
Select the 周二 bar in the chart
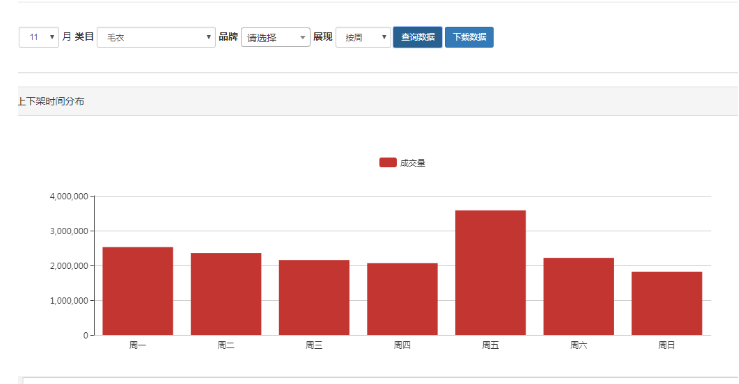pyautogui.click(x=226, y=294)
